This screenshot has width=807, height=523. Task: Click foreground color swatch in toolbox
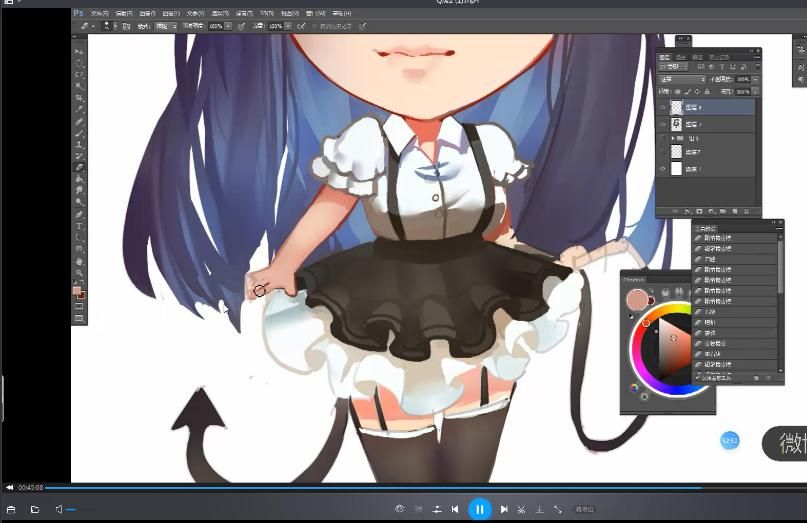[x=77, y=291]
